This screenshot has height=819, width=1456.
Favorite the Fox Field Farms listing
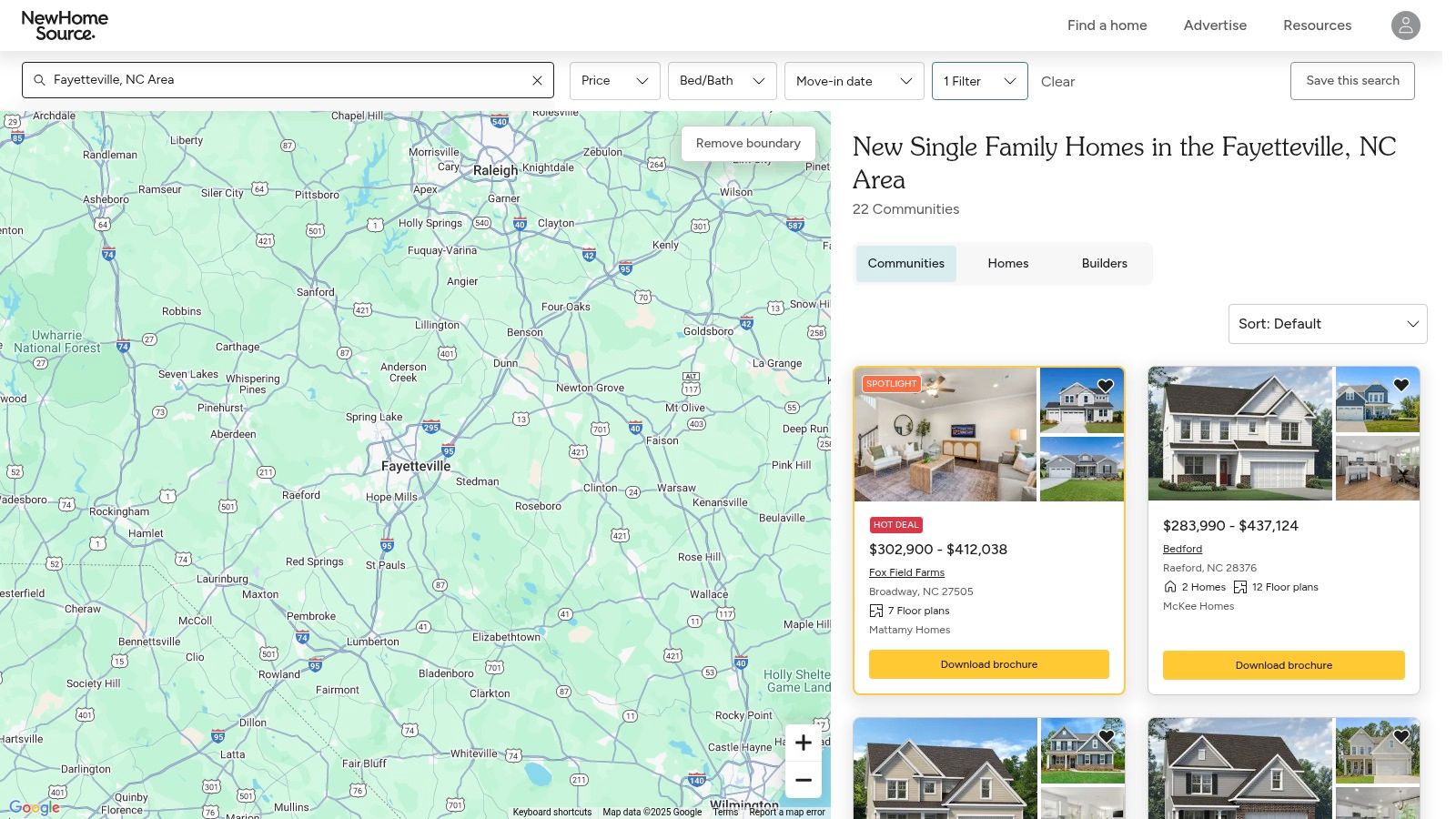(x=1106, y=386)
